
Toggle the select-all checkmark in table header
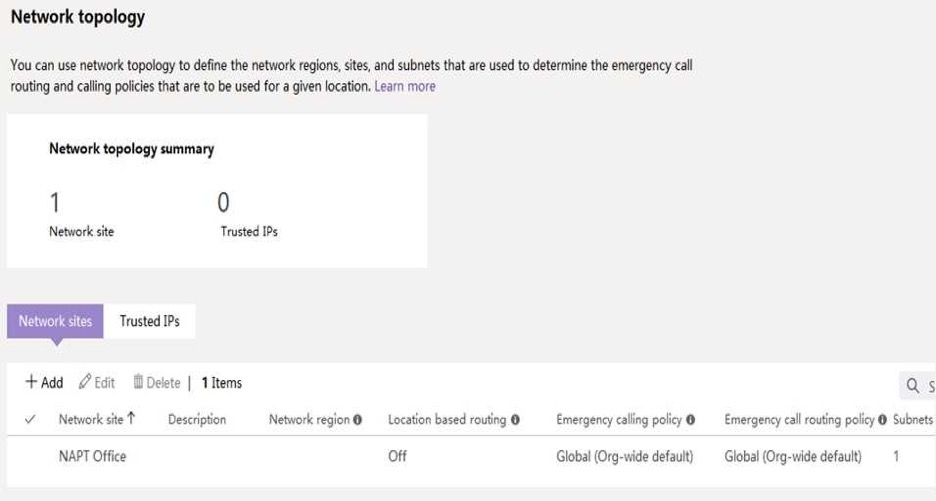[30, 420]
